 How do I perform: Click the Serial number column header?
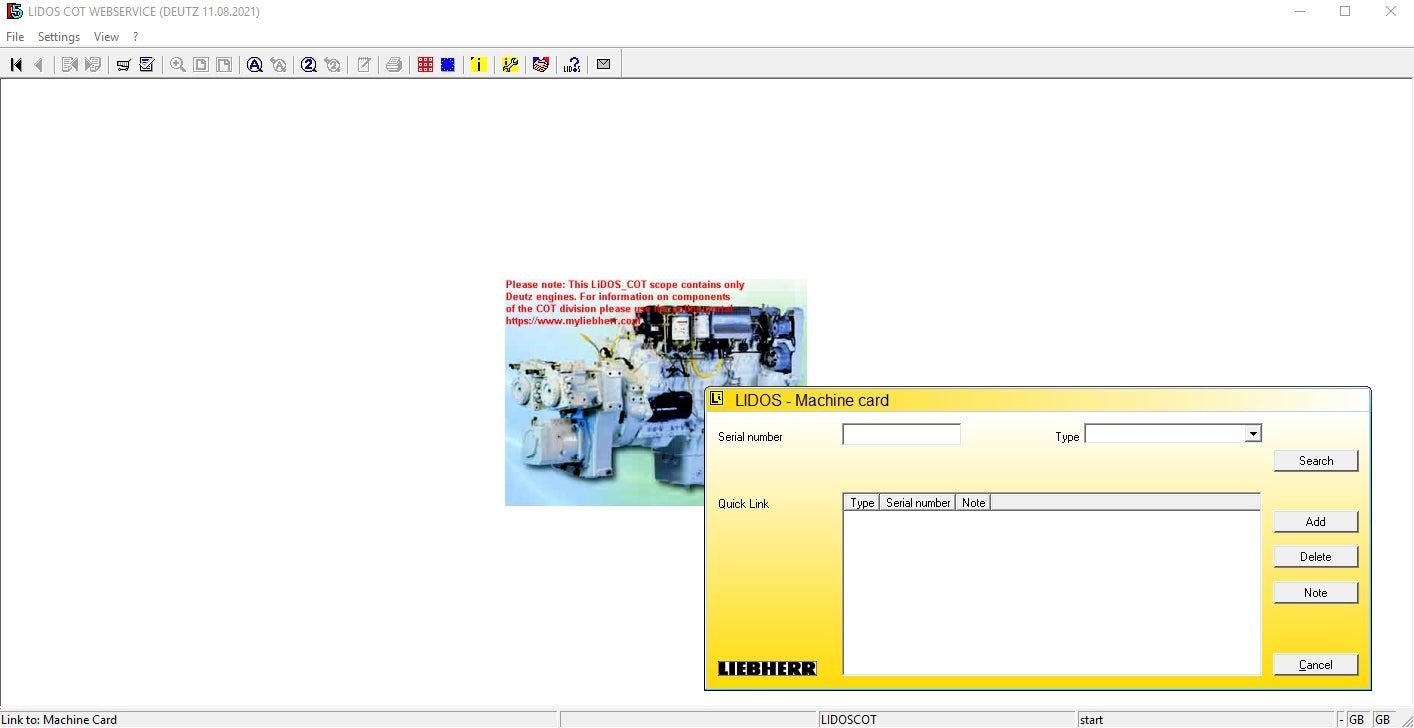(918, 503)
